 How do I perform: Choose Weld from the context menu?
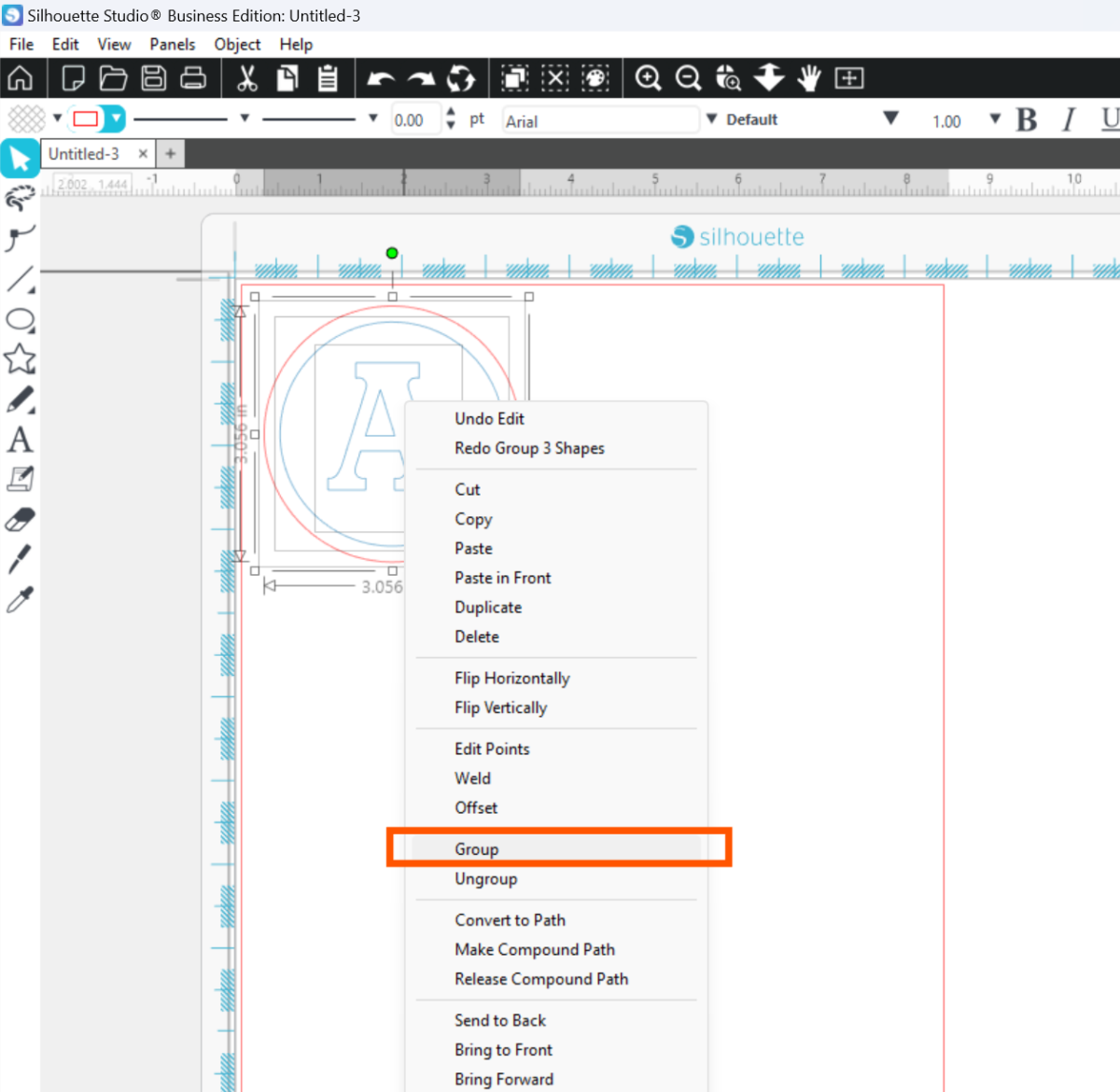[556, 777]
